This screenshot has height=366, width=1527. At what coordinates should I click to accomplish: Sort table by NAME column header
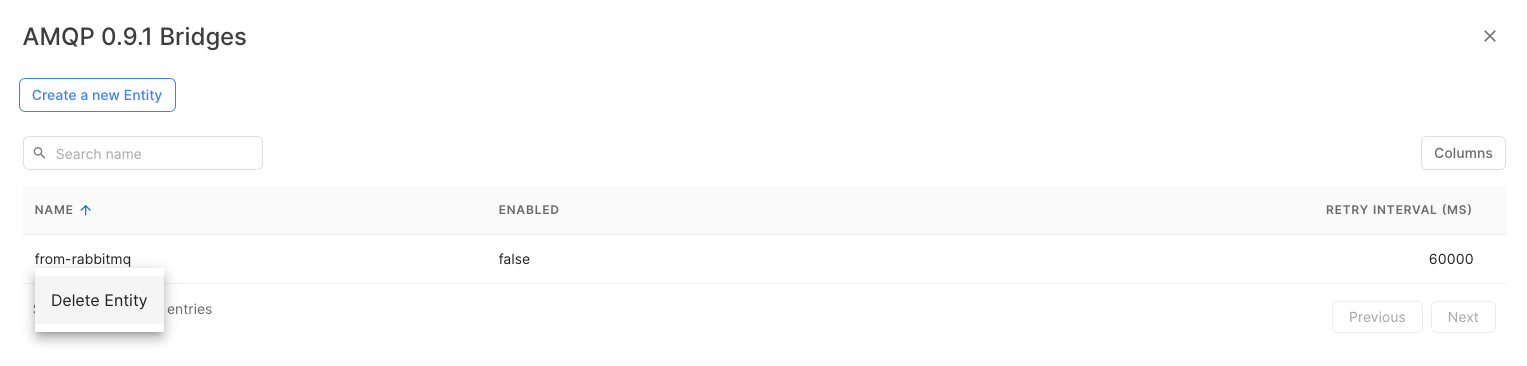(x=54, y=210)
